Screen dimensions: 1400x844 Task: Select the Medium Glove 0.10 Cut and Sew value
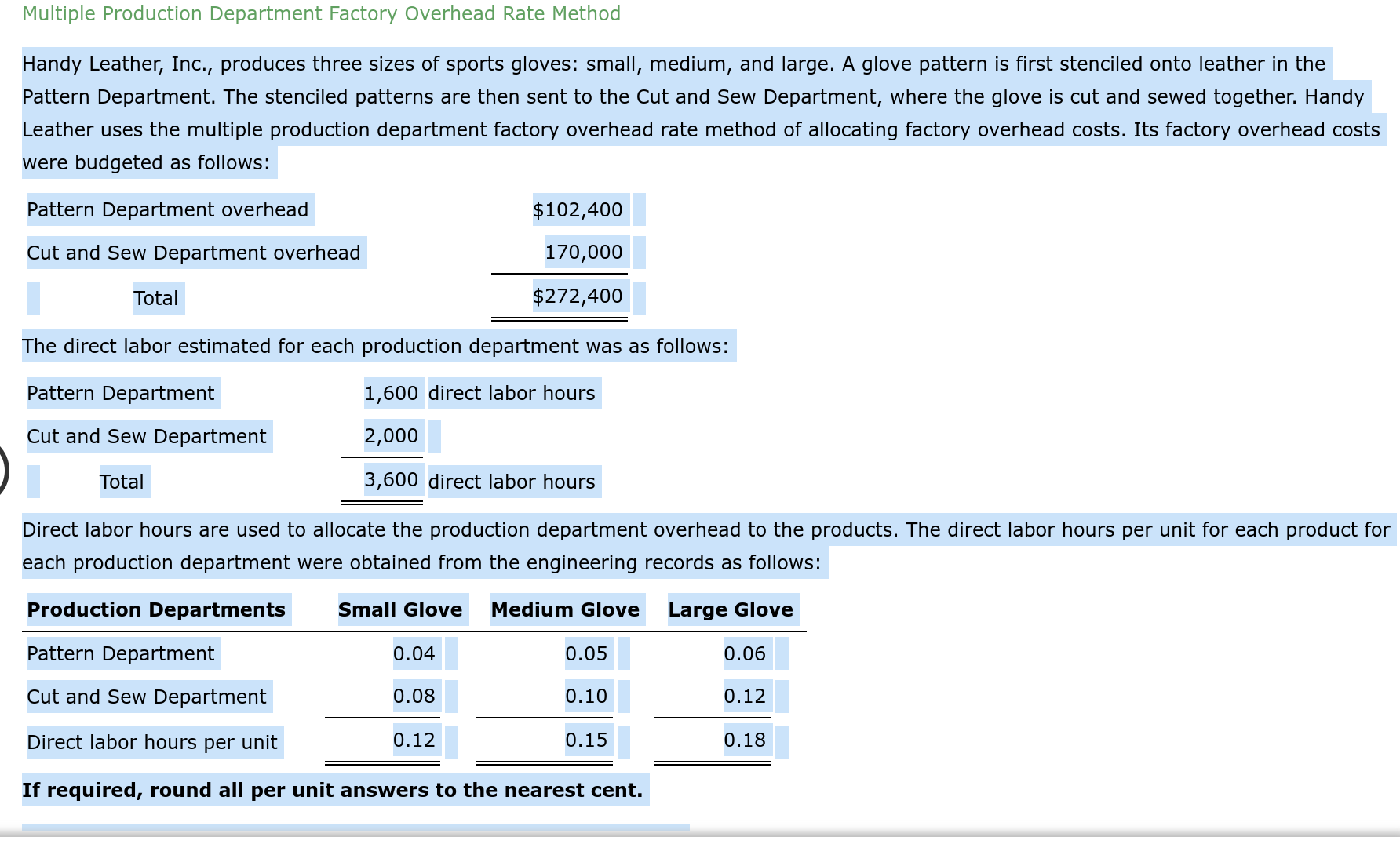(x=586, y=697)
